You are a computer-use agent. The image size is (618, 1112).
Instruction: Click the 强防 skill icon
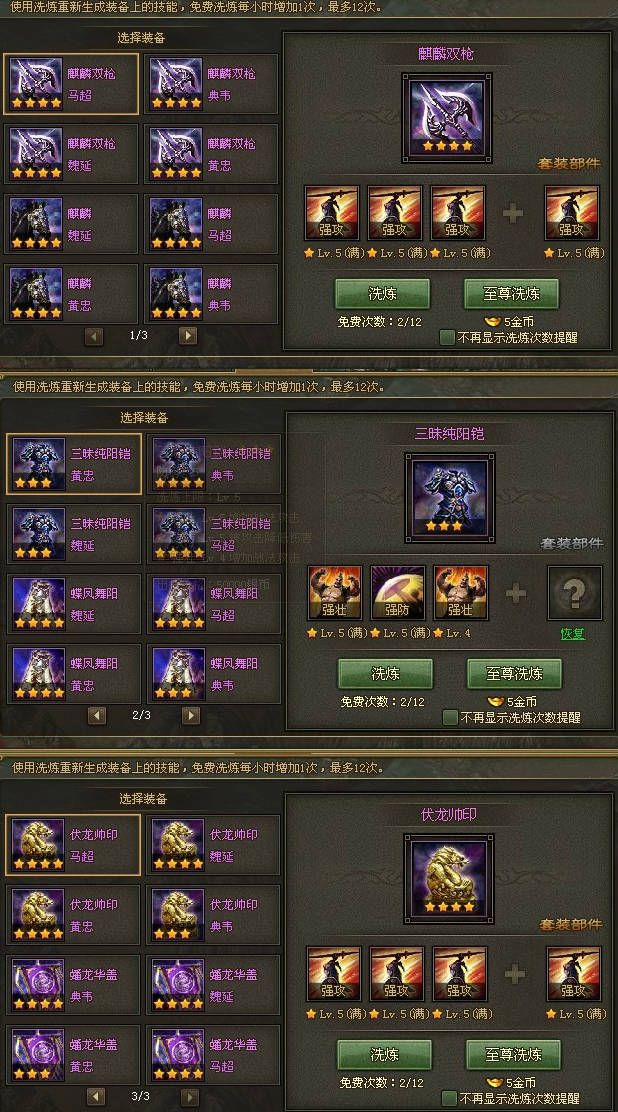(x=398, y=593)
